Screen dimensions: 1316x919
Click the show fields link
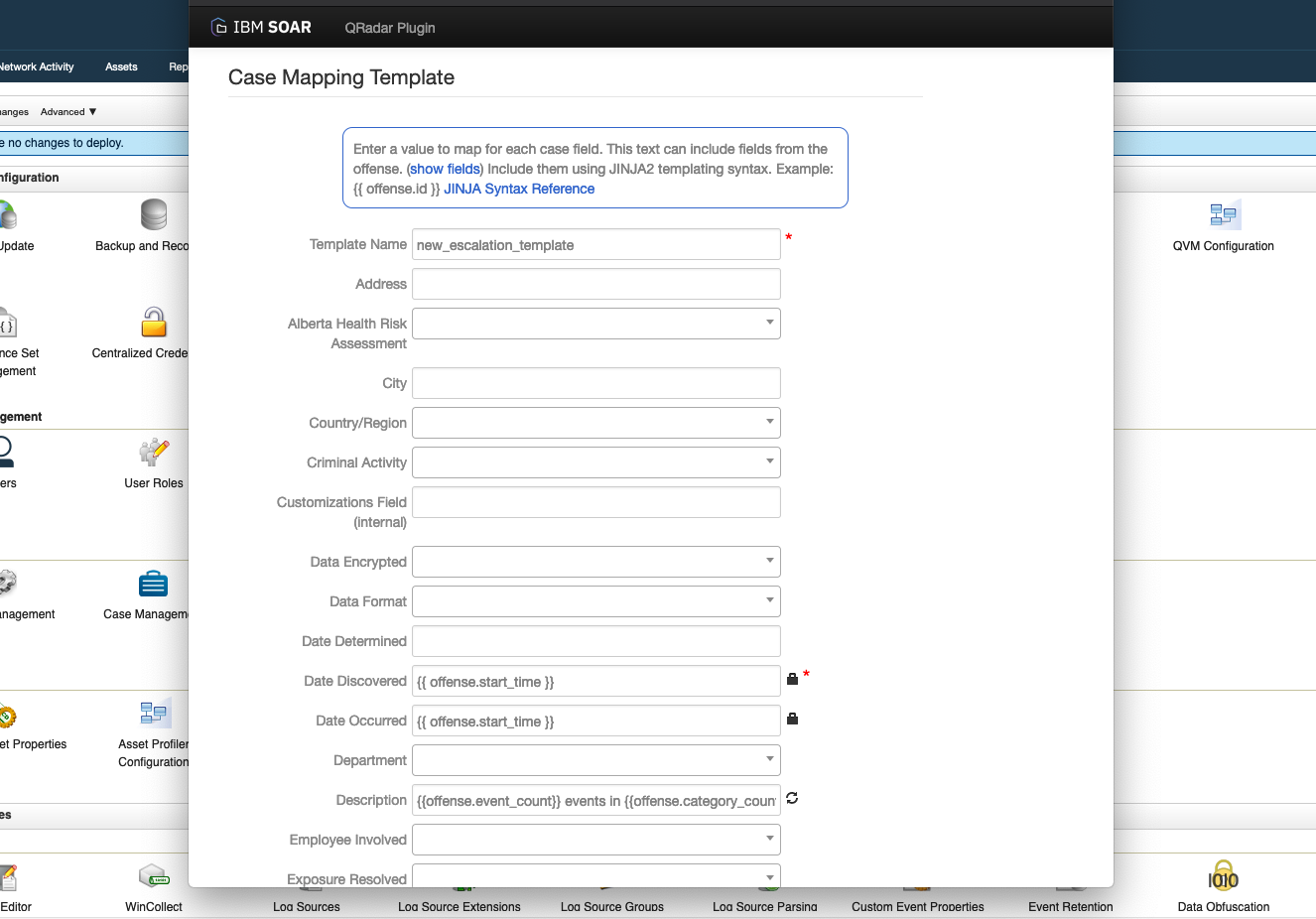pos(444,169)
